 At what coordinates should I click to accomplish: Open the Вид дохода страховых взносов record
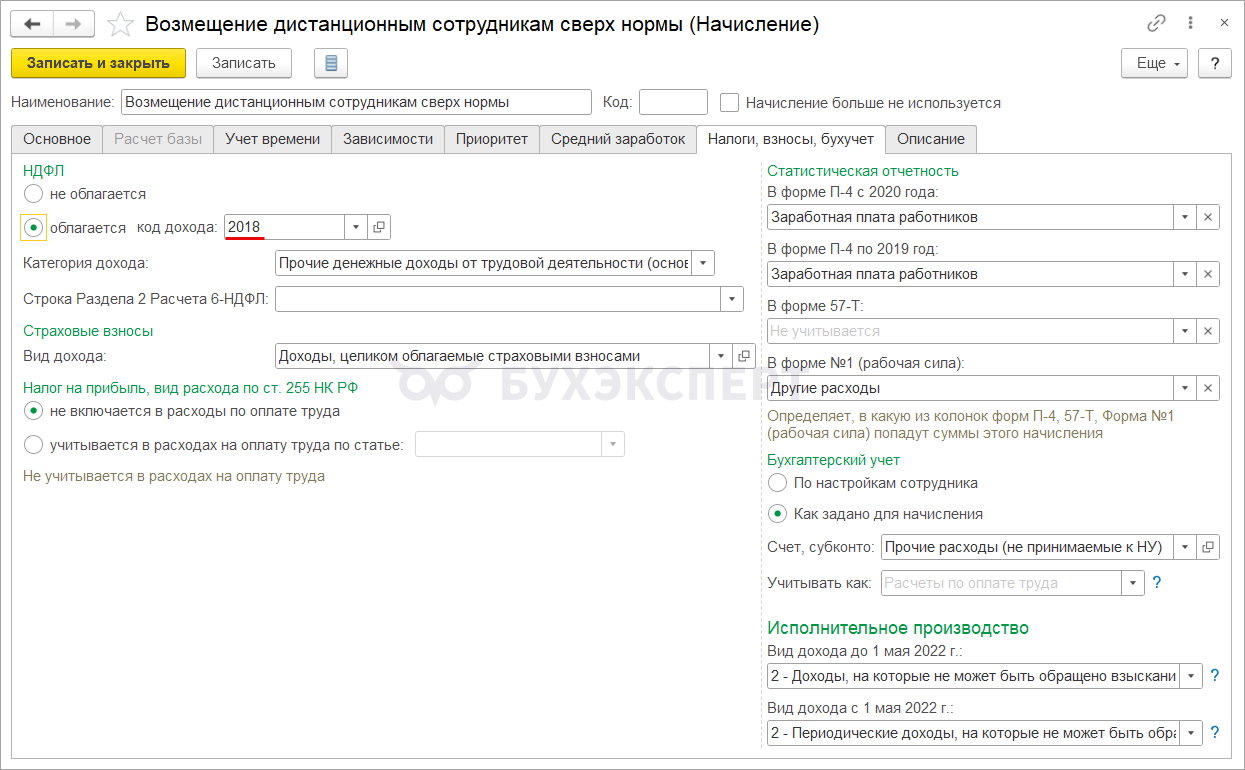click(x=744, y=356)
